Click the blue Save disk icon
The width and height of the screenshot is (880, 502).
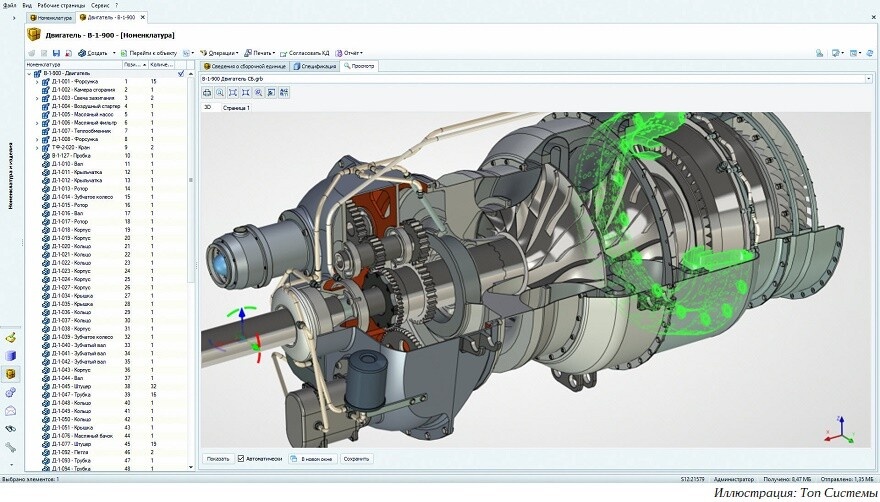[56, 53]
